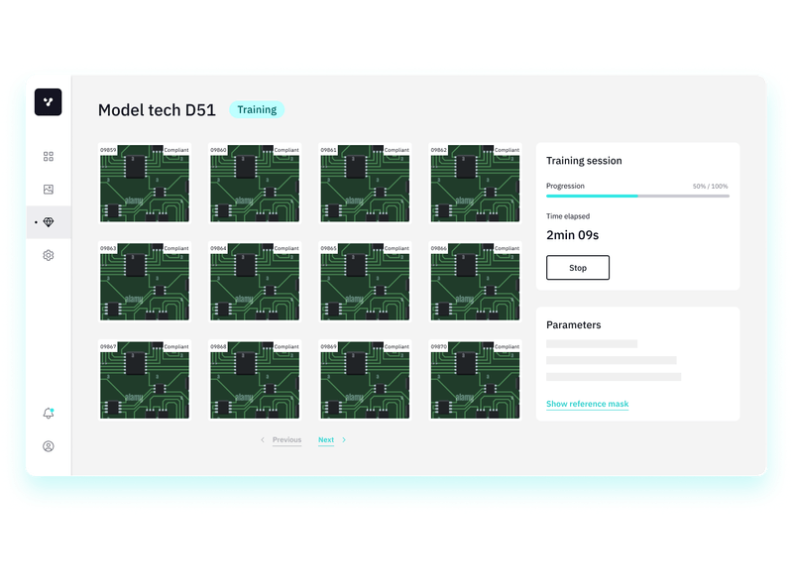Open user profile icon
This screenshot has height=564, width=793.
coord(48,446)
